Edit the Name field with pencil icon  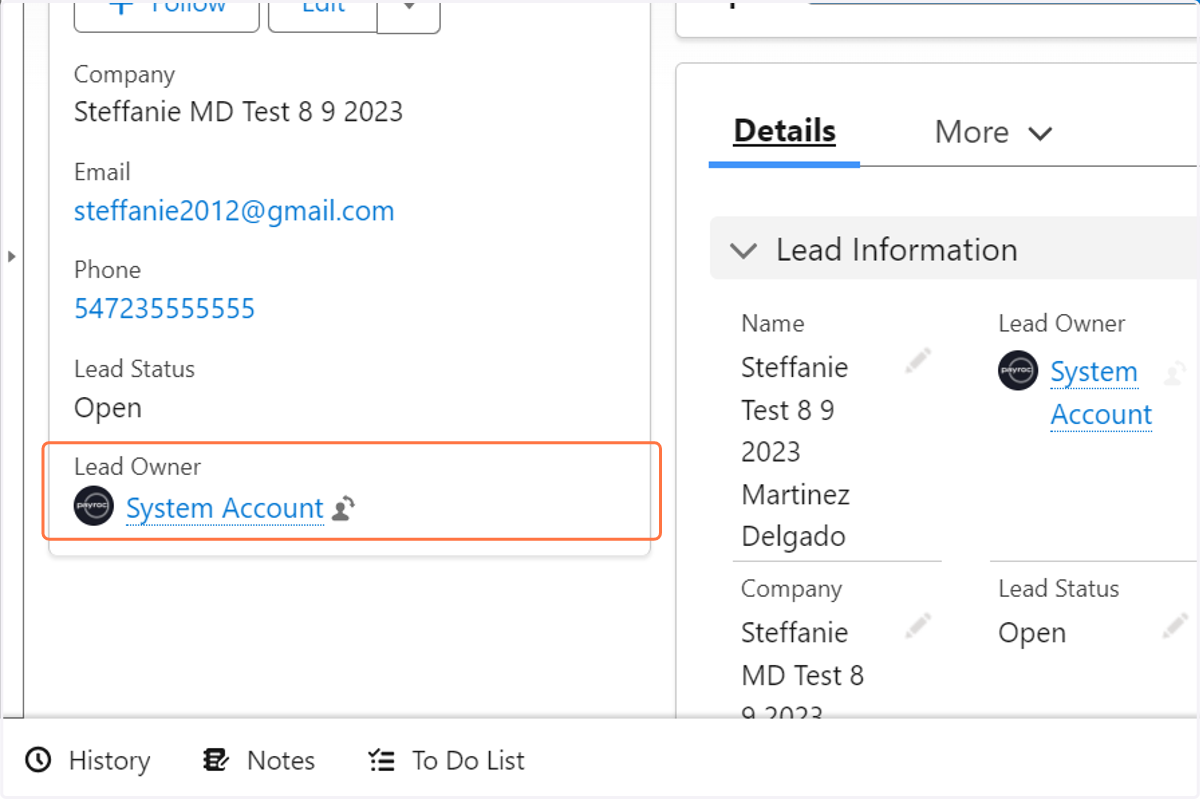coord(918,361)
